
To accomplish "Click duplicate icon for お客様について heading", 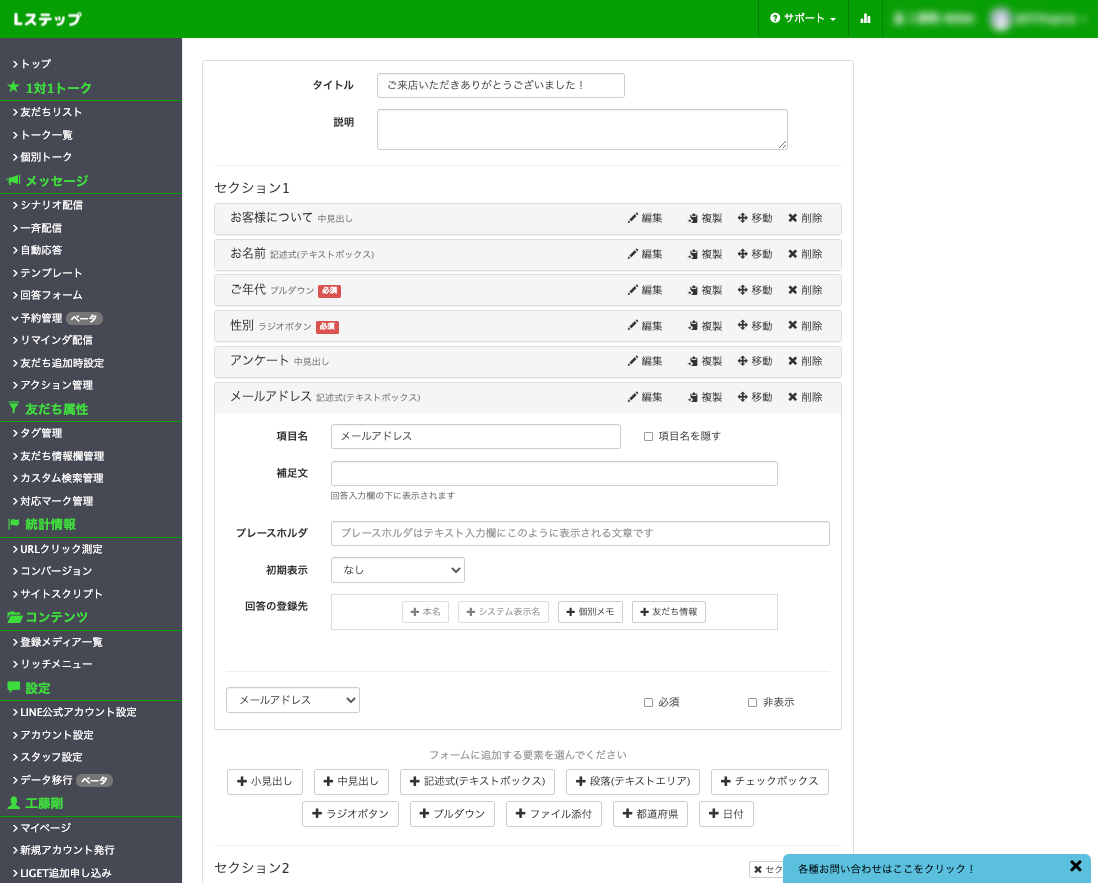I will [x=693, y=218].
